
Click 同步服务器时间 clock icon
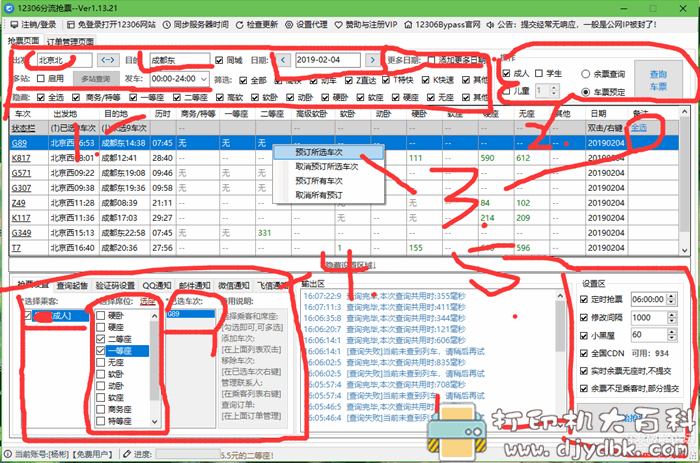(x=167, y=25)
